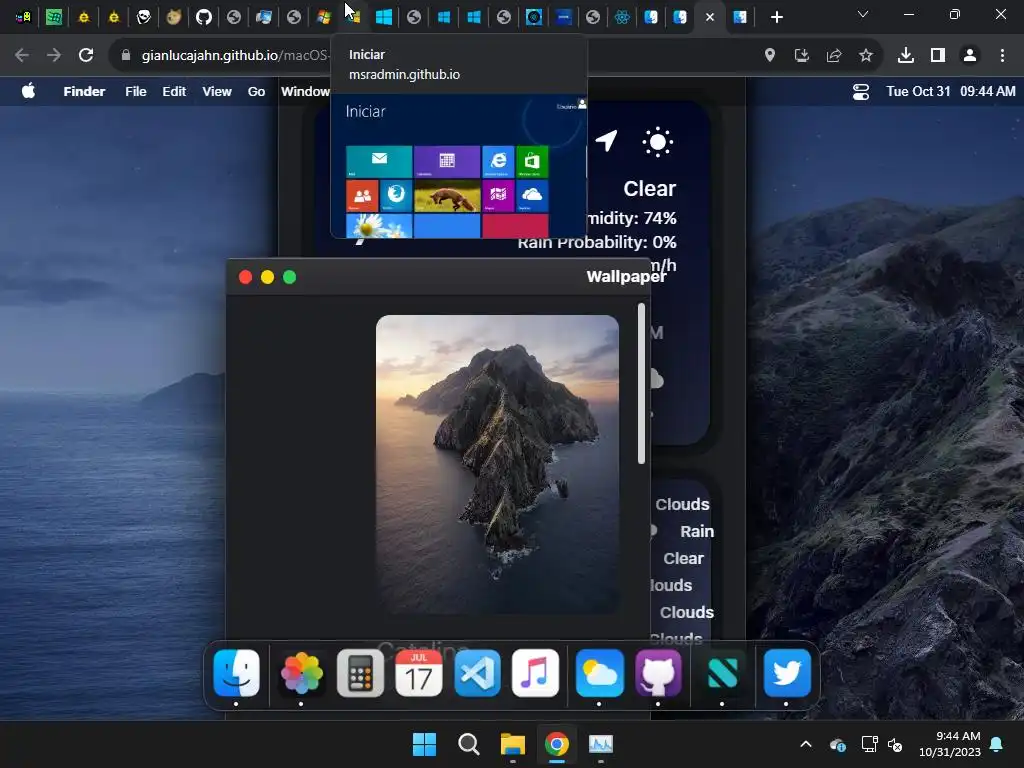The height and width of the screenshot is (768, 1024).
Task: Switch to the Windows XP flag tab
Action: [x=324, y=17]
